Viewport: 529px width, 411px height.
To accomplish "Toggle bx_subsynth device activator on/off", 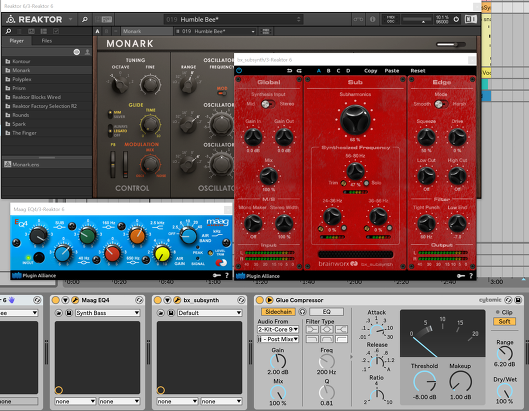I will [x=158, y=300].
